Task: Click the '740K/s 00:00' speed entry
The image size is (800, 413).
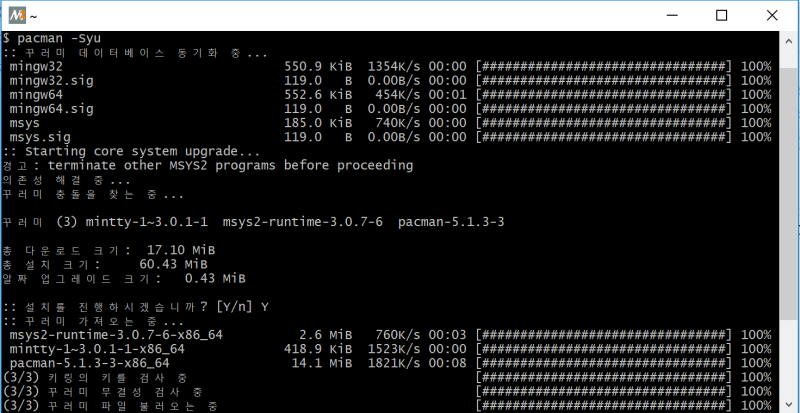Action: [x=420, y=123]
